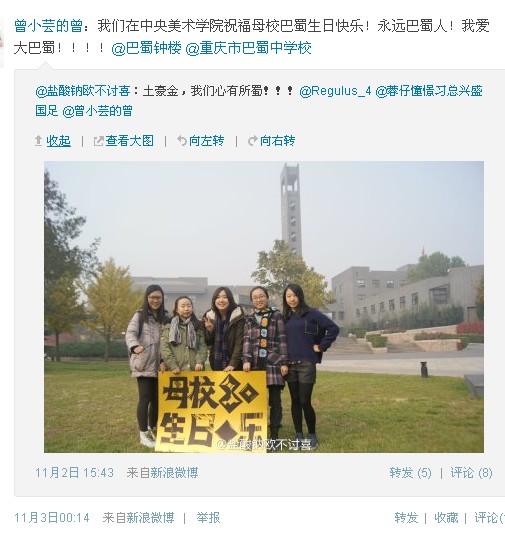
Task: Rotate image right via the 向右转 icon
Action: coord(252,141)
